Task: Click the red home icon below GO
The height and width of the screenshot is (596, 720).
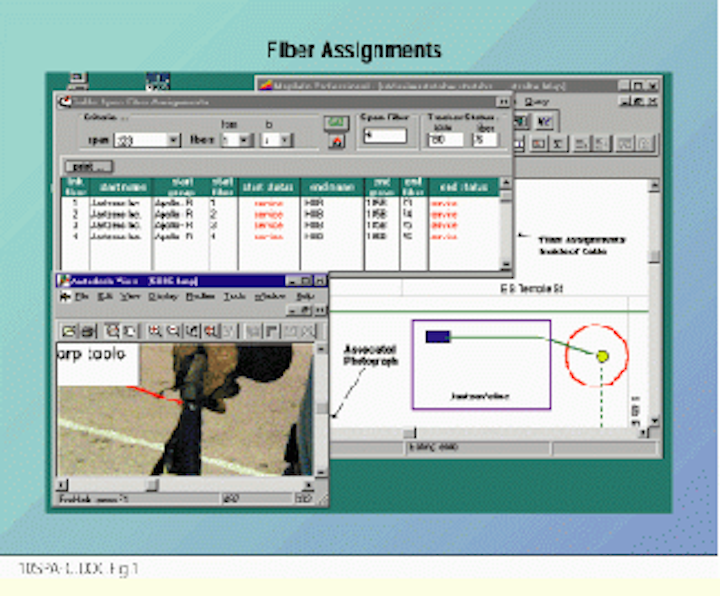Action: pos(337,142)
